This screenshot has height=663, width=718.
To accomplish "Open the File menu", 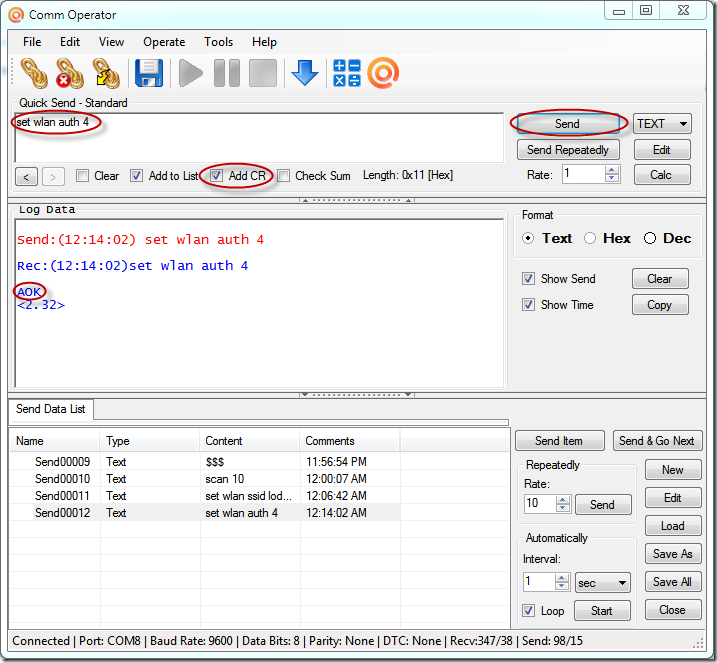I will pos(32,42).
